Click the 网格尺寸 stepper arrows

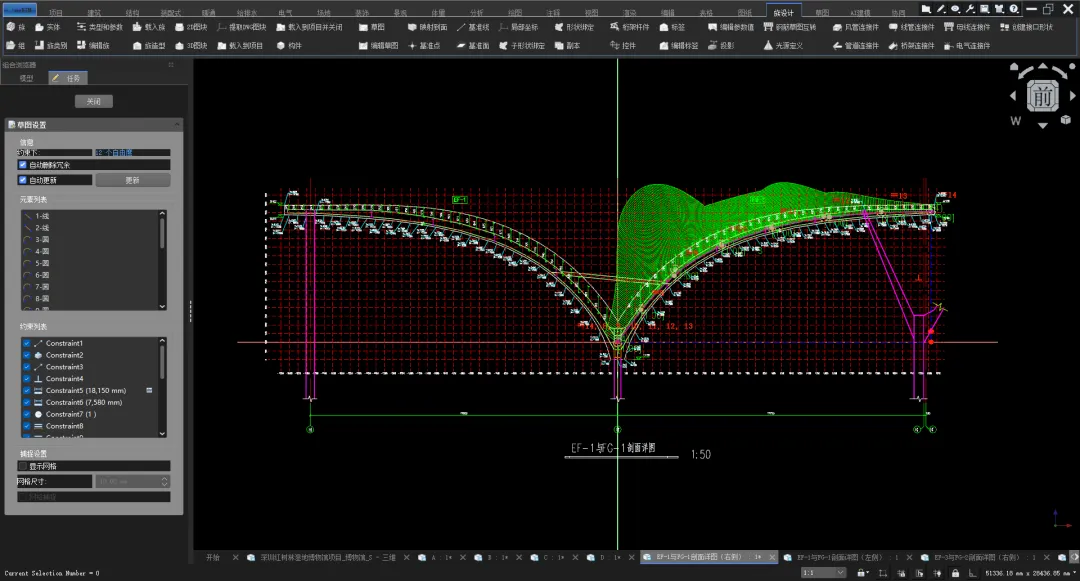(x=165, y=481)
